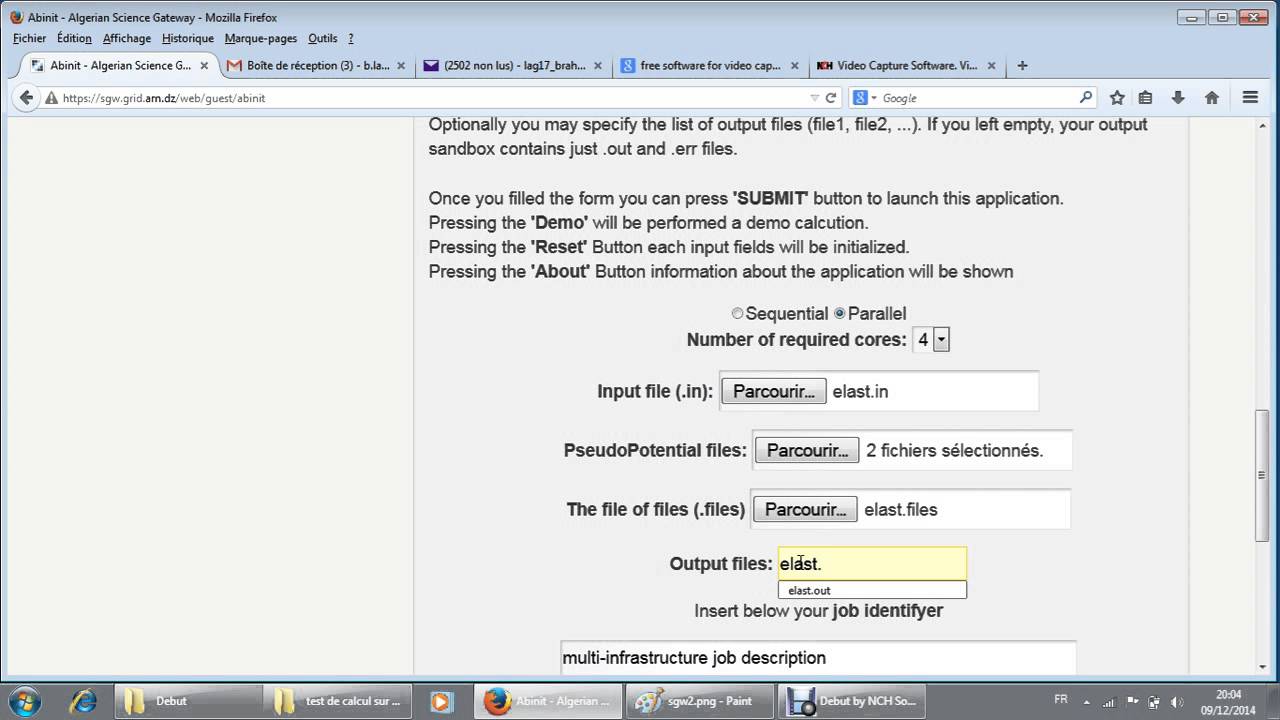
Task: Show hidden tray icons arrow
Action: (x=1087, y=701)
